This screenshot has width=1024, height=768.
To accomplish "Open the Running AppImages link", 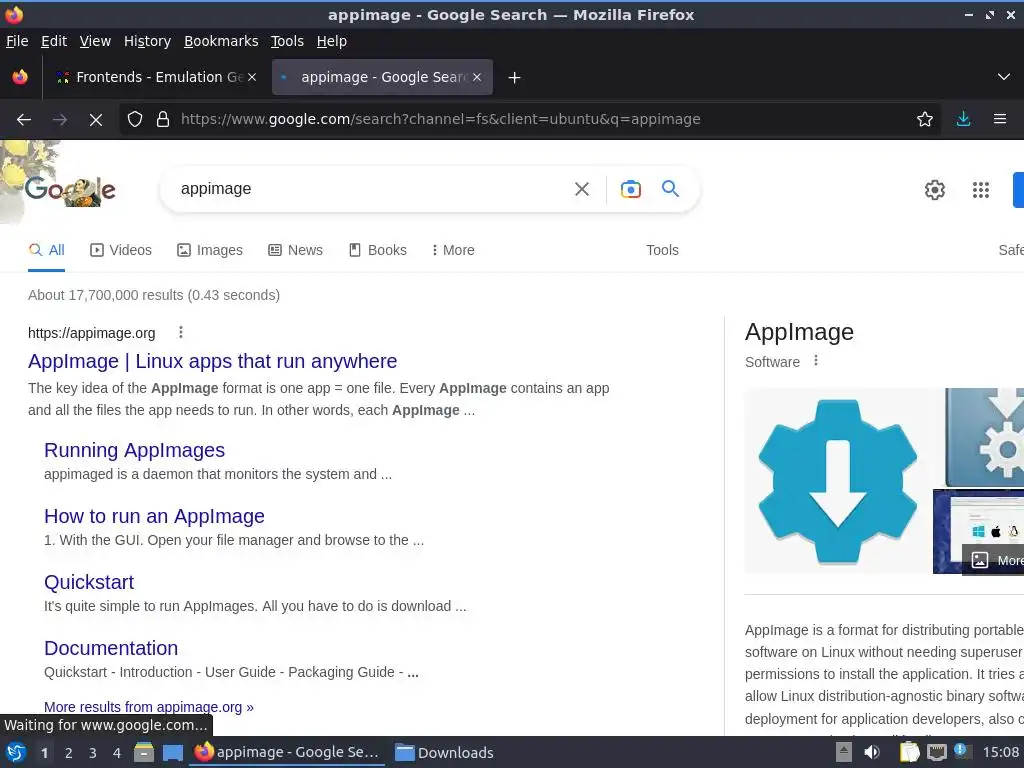I will [x=135, y=450].
